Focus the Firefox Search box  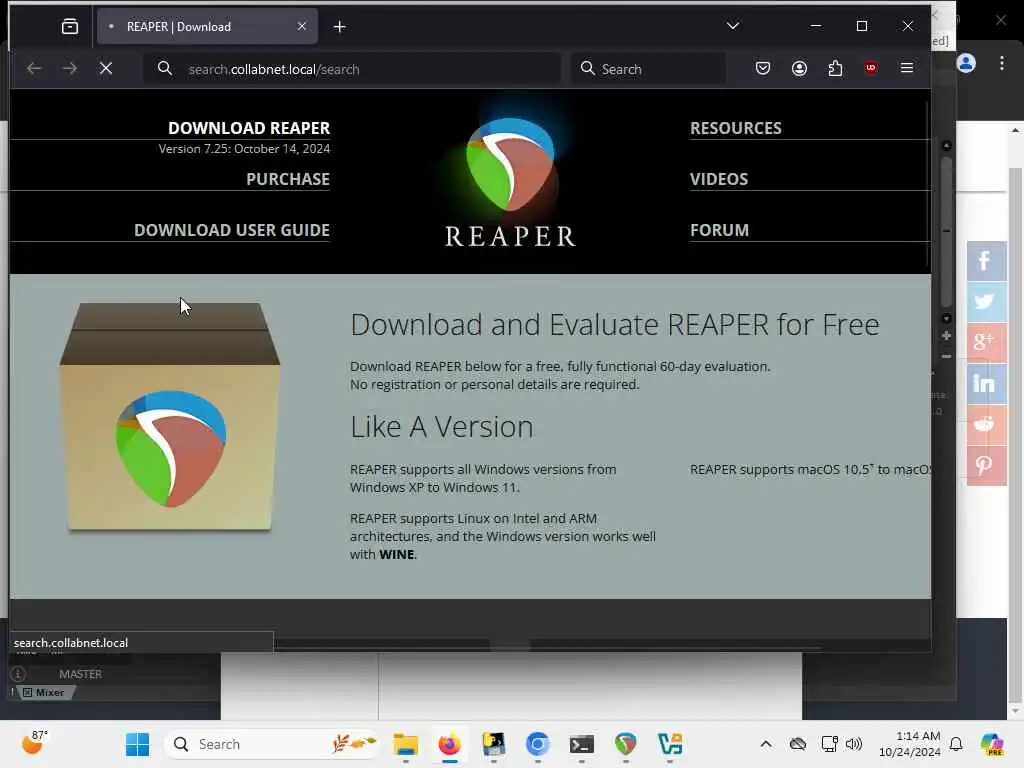648,69
